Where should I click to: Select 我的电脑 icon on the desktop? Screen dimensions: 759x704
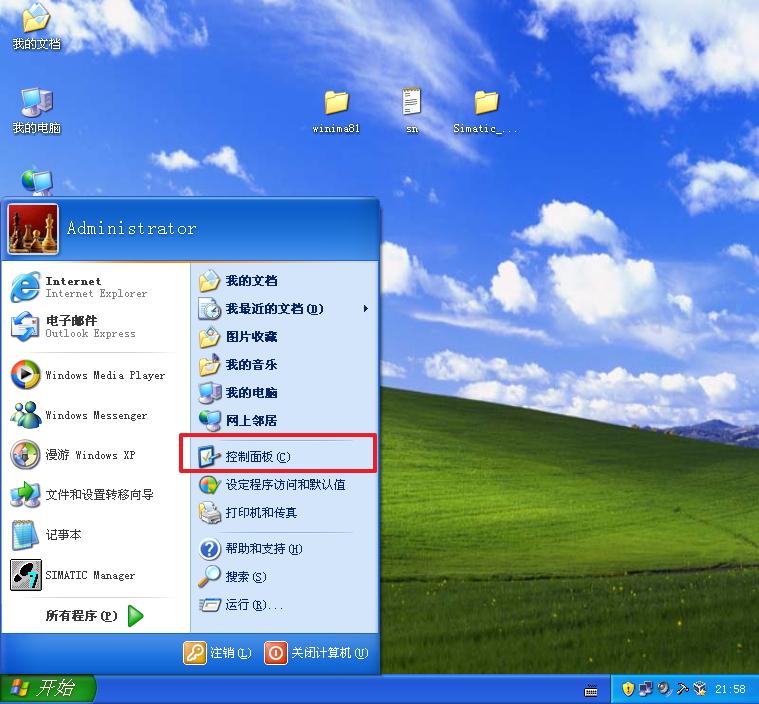36,111
